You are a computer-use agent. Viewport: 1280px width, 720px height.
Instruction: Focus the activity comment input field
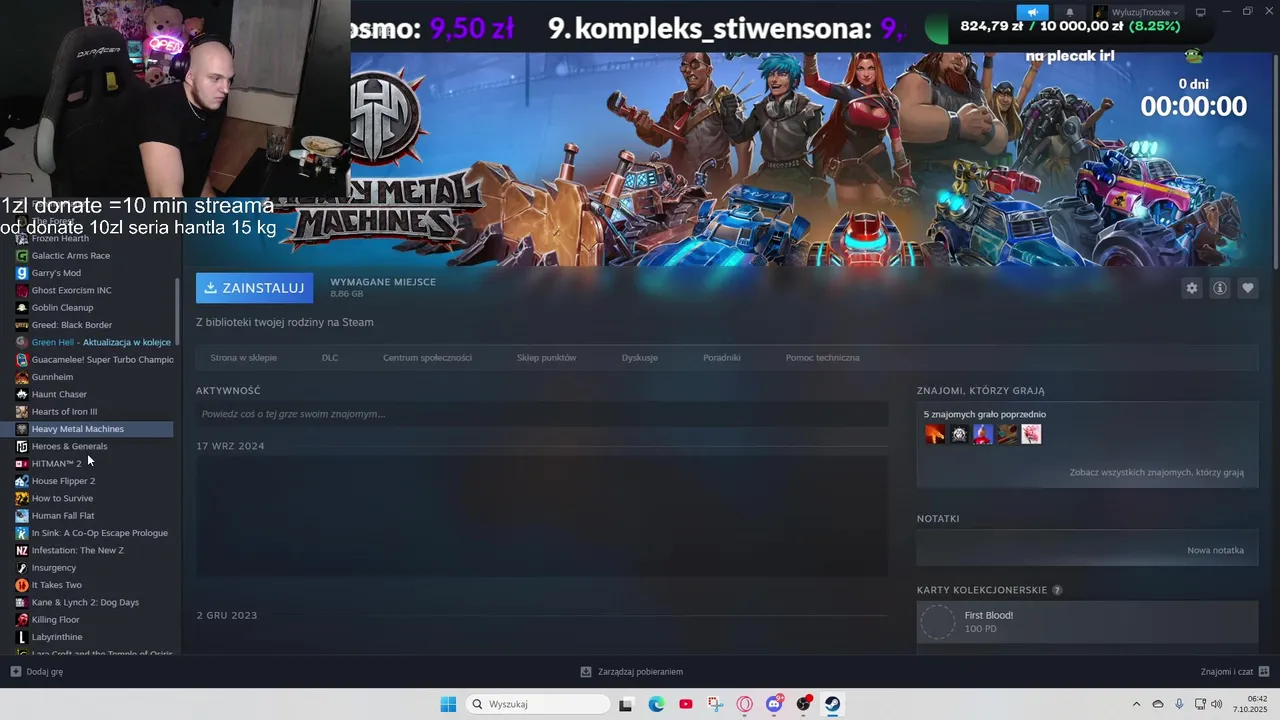pos(542,414)
